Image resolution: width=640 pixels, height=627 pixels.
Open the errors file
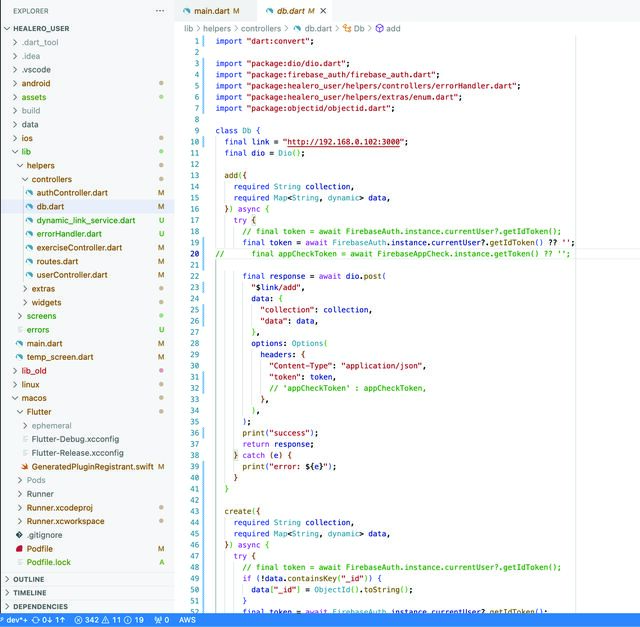tap(38, 330)
